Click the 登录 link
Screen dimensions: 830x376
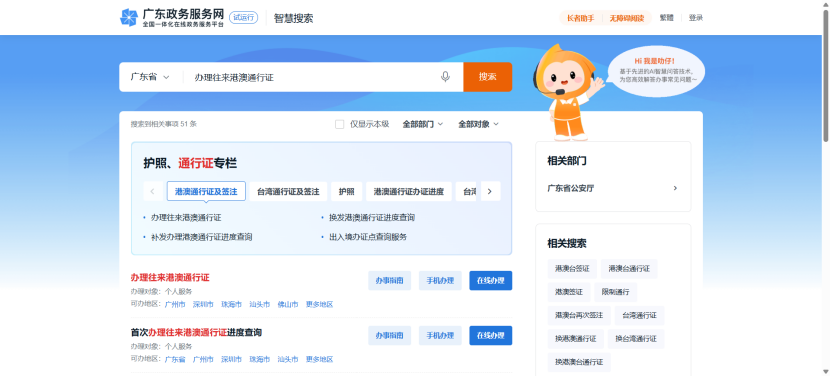tap(696, 17)
